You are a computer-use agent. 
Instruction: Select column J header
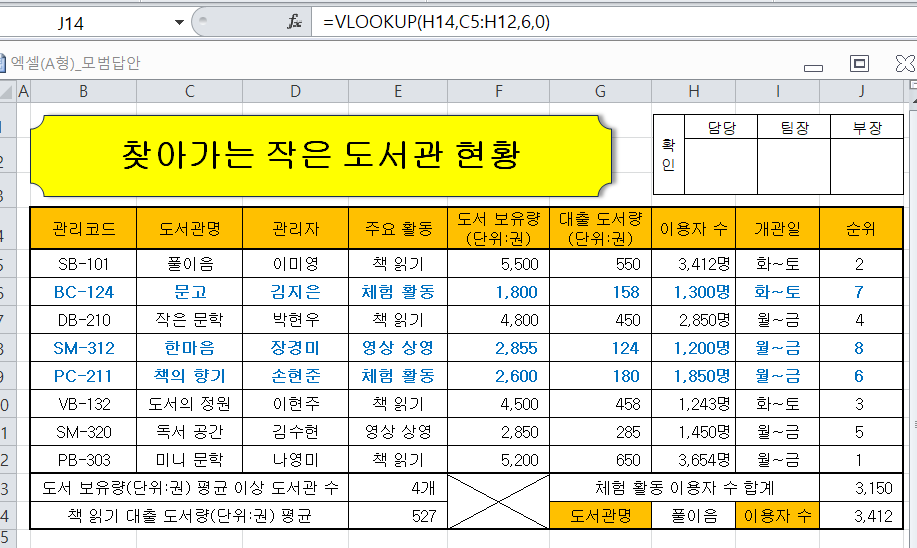tap(860, 92)
